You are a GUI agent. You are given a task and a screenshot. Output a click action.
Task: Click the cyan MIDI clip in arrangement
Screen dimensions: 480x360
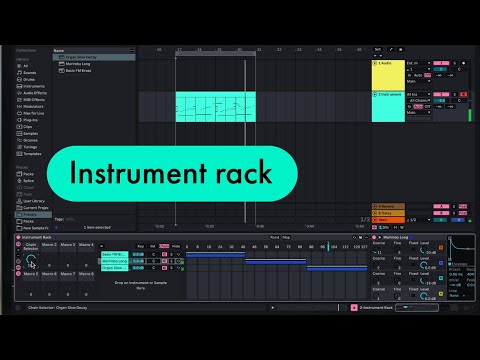point(216,107)
